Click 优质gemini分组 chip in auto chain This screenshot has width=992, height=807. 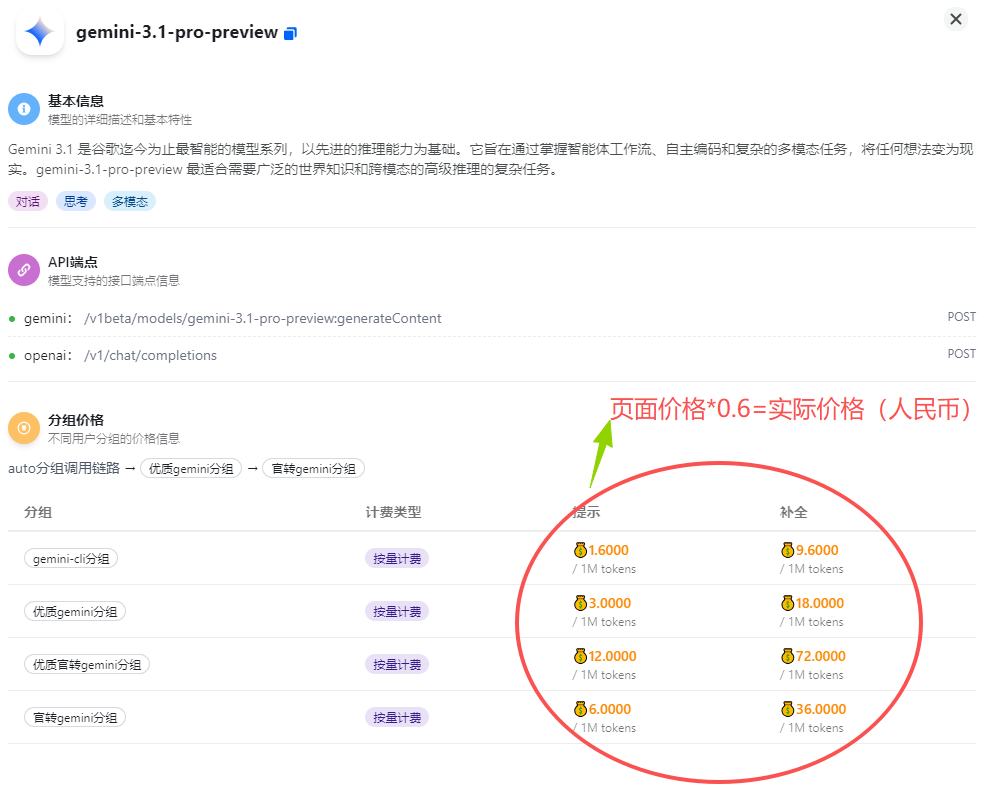(191, 469)
